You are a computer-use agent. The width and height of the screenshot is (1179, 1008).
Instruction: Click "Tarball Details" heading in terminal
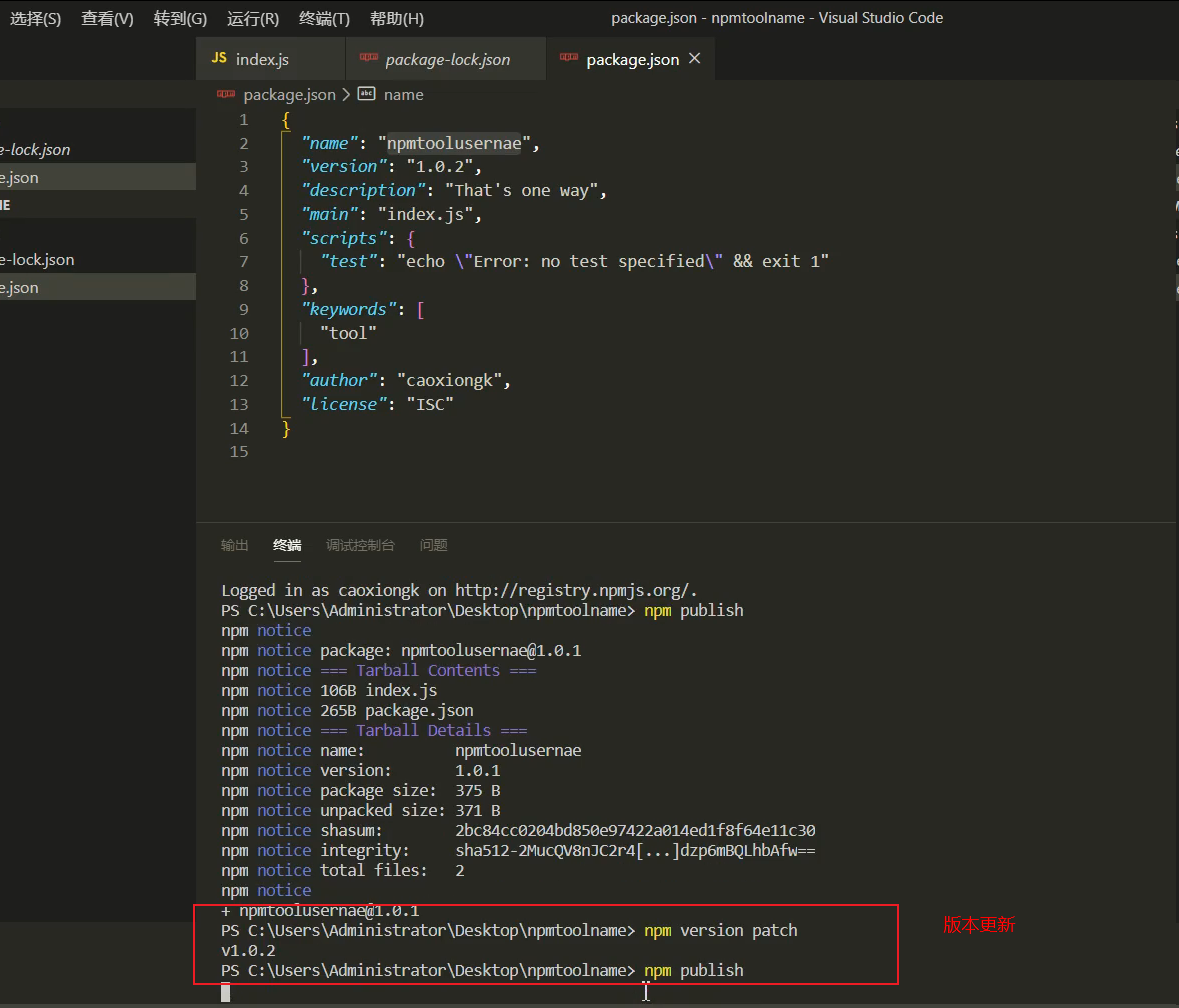tap(423, 731)
